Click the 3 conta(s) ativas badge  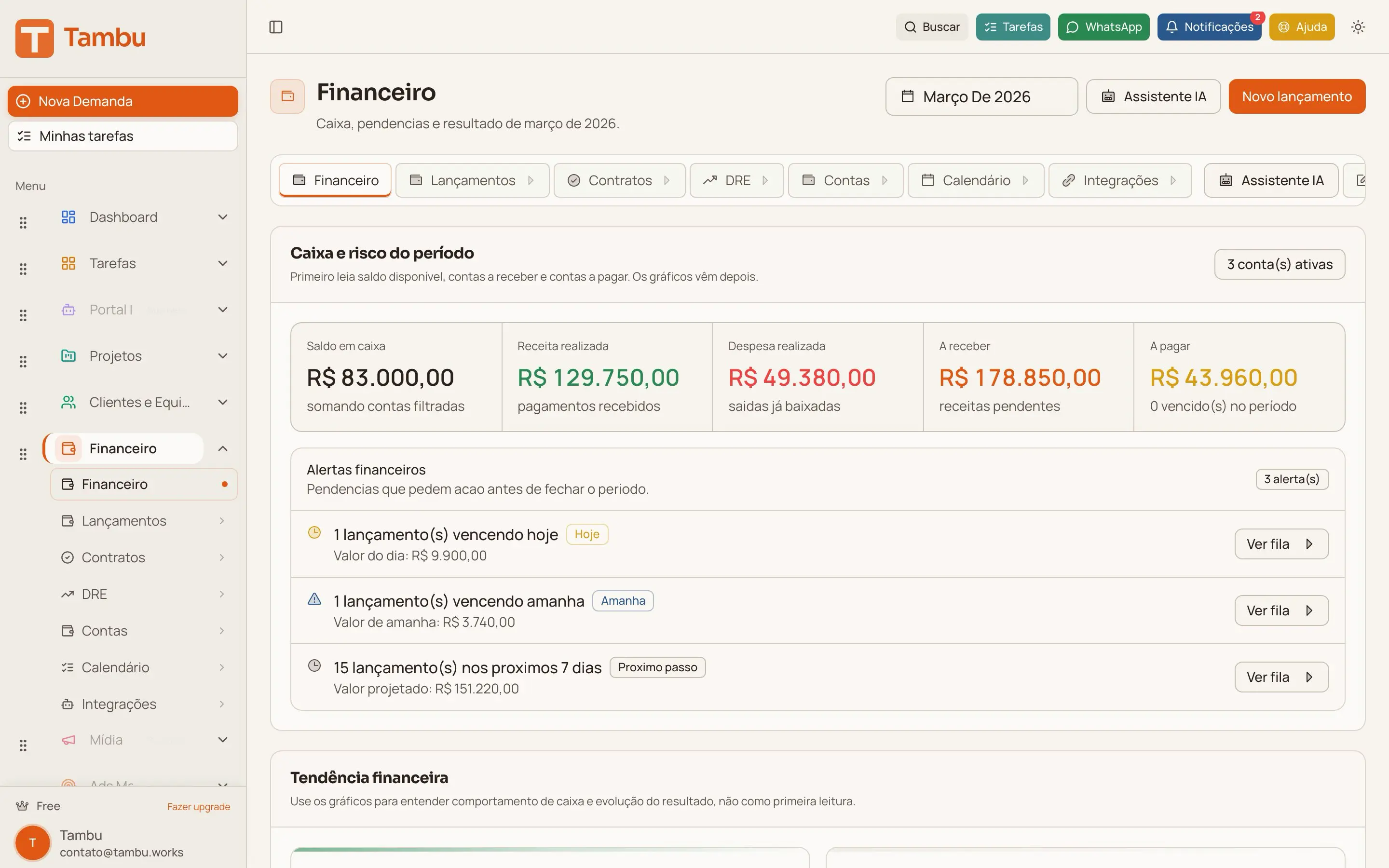pos(1279,264)
